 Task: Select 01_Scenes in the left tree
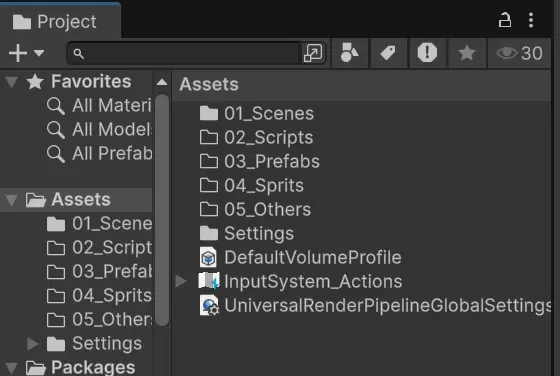(99, 224)
